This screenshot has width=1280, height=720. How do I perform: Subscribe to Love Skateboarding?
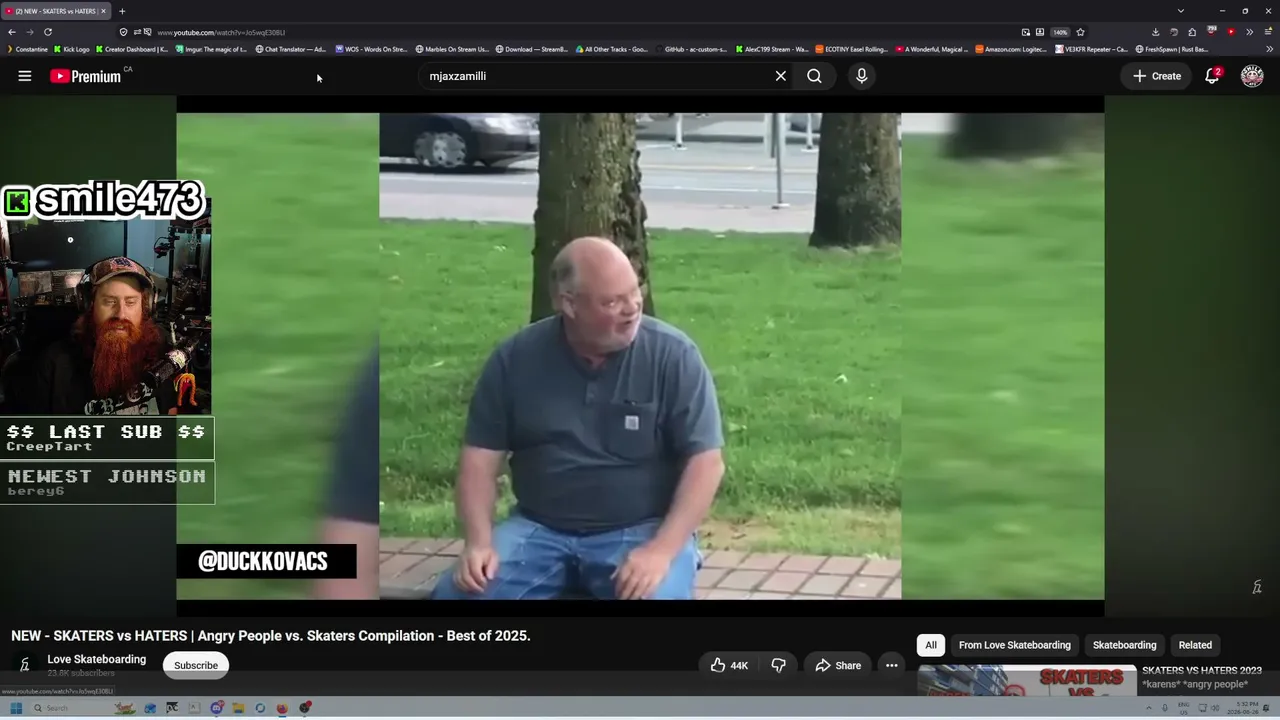point(196,666)
